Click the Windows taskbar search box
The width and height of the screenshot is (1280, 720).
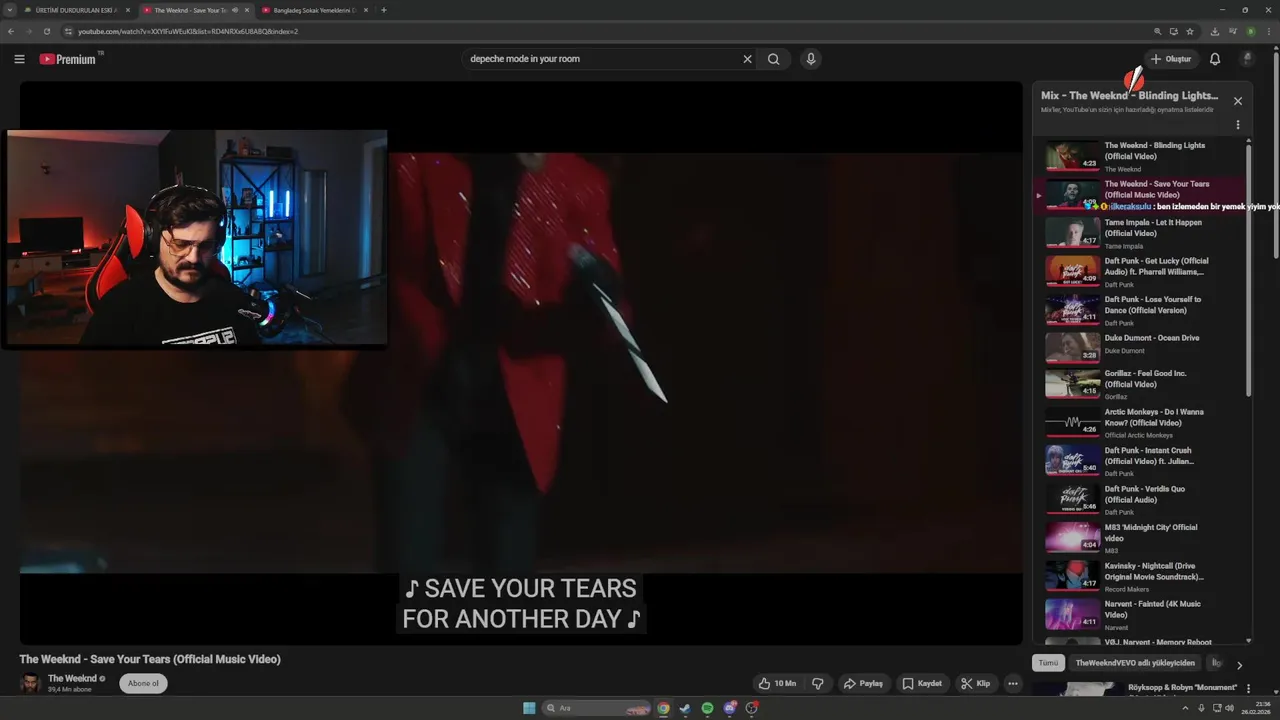597,708
